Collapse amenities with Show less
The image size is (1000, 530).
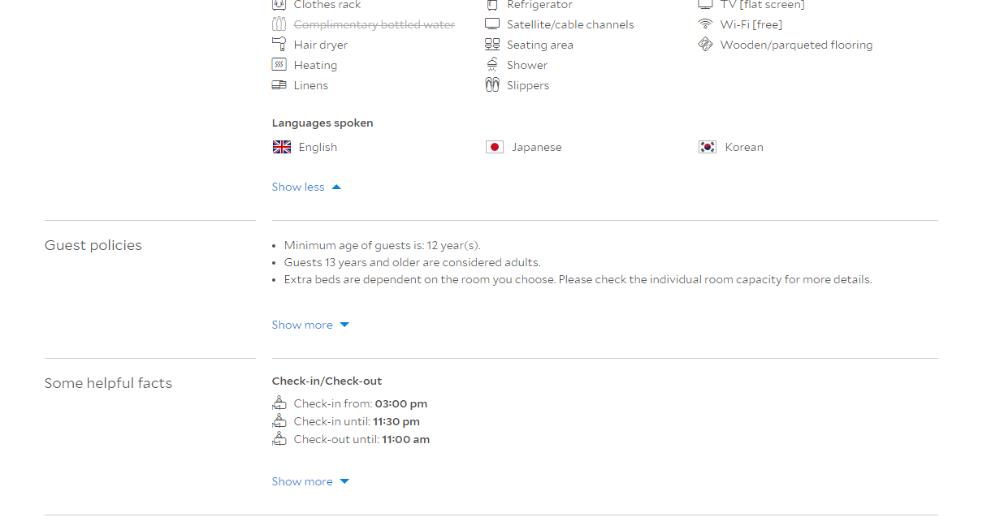306,187
